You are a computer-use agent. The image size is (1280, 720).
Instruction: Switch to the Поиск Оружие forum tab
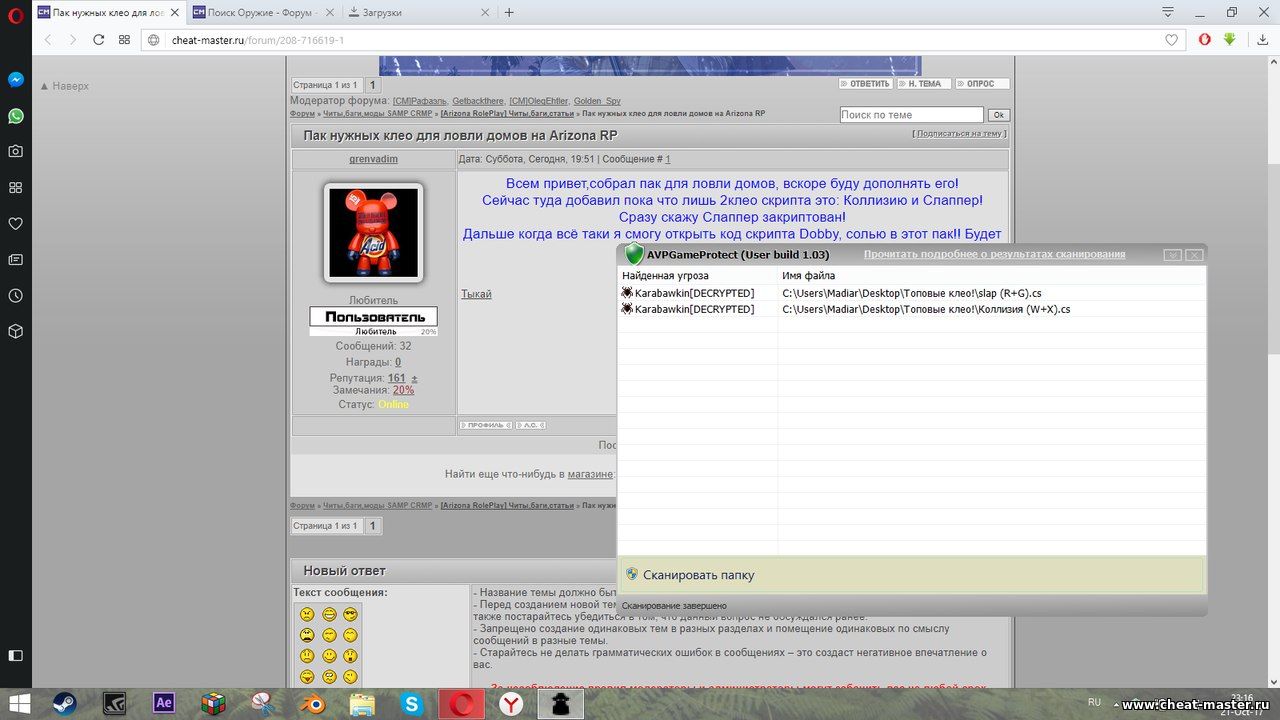click(x=262, y=13)
